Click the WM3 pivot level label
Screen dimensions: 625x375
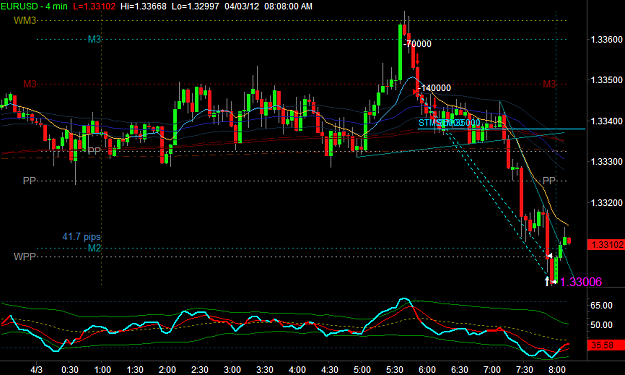[x=25, y=21]
